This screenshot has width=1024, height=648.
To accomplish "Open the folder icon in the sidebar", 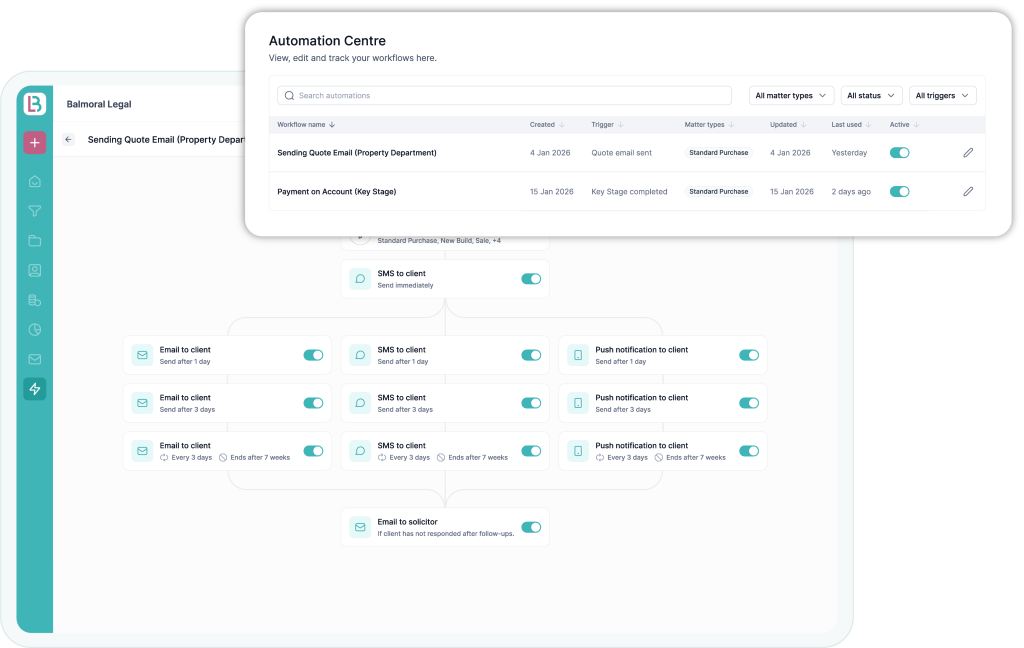I will pos(35,241).
